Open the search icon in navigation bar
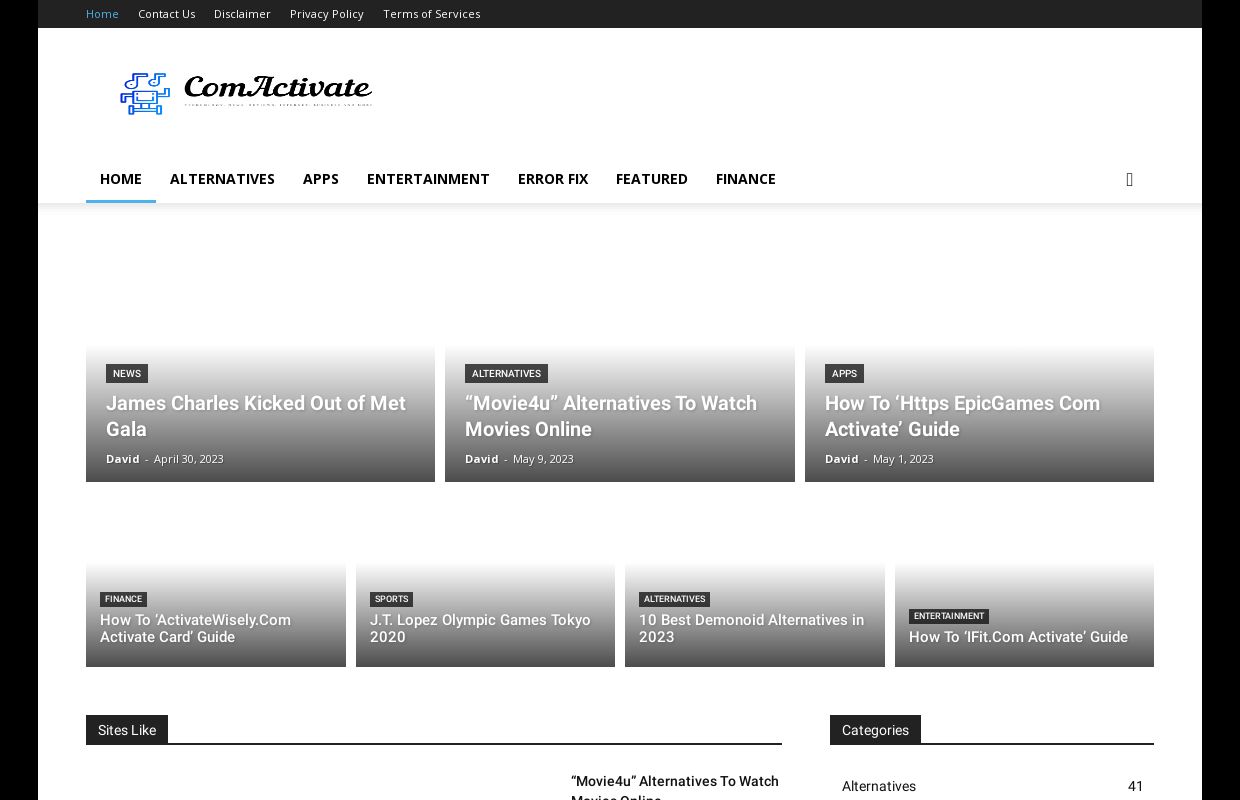The image size is (1240, 800). coord(1129,179)
